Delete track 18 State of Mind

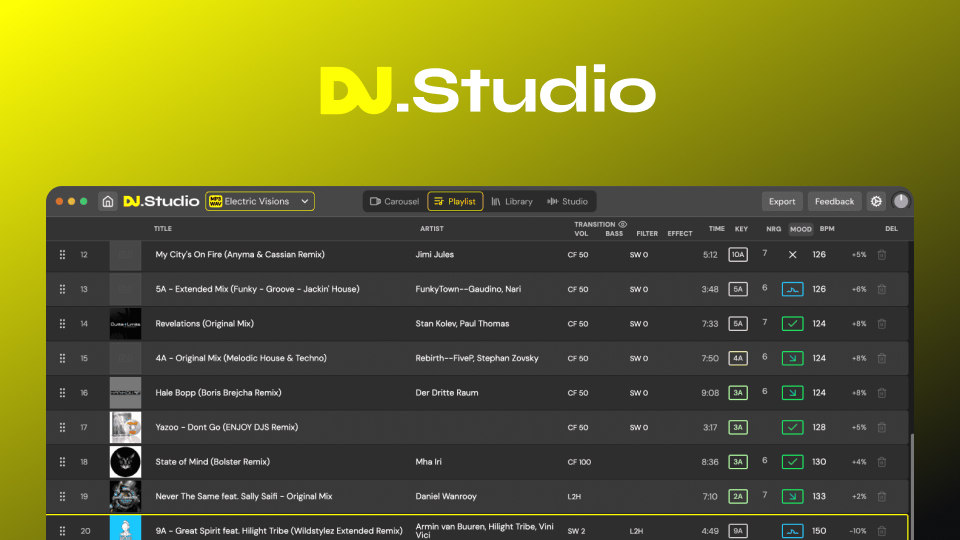pyautogui.click(x=882, y=462)
